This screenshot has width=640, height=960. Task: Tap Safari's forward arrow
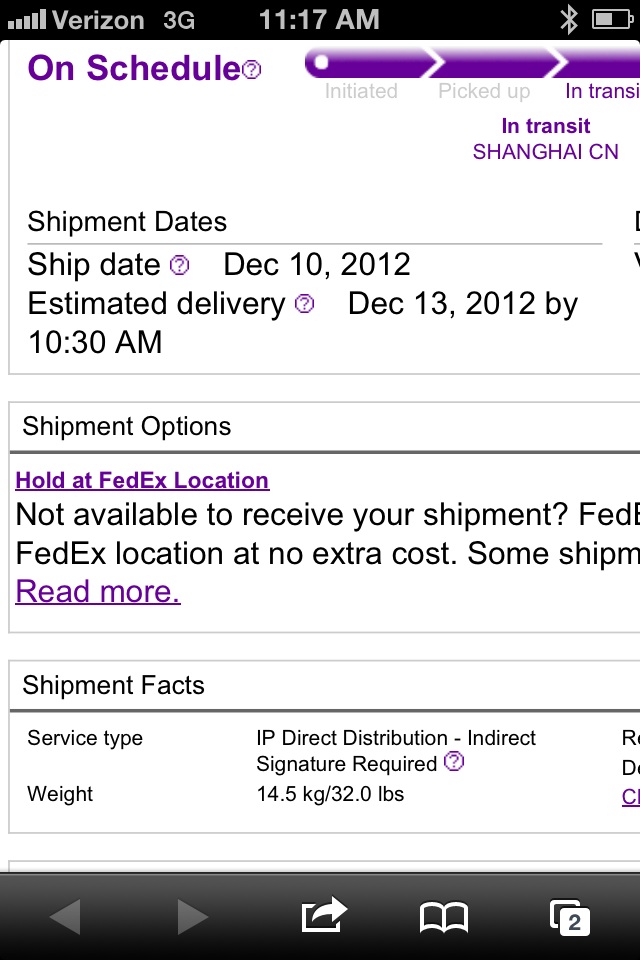click(x=192, y=916)
